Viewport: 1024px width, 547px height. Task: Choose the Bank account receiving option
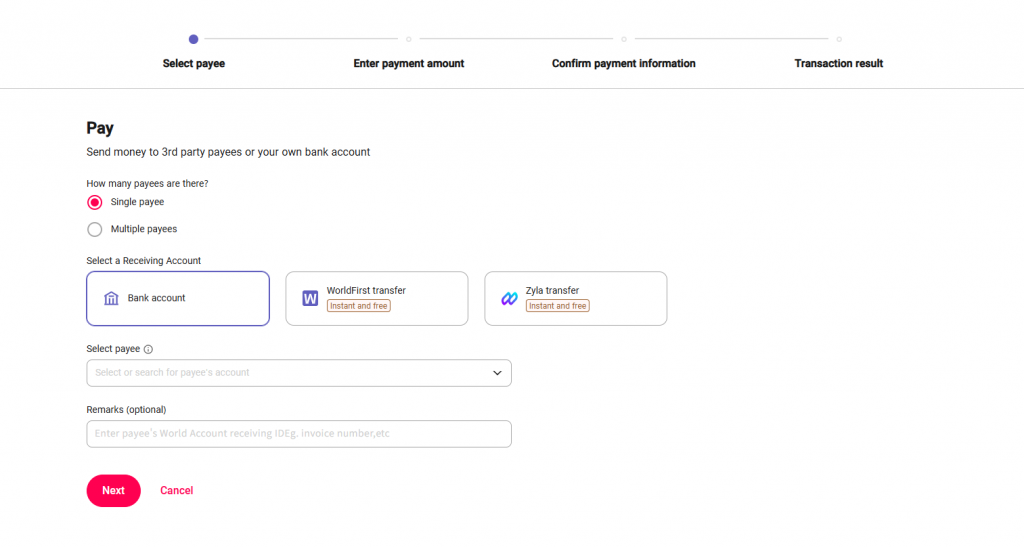[x=178, y=298]
